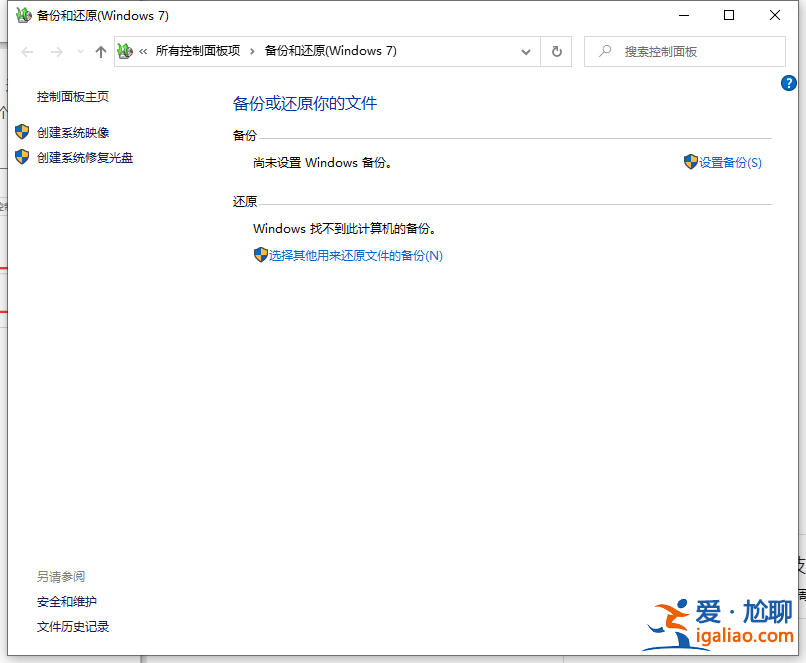Click the UAC shield beside 设置备份
This screenshot has height=663, width=806.
tap(691, 162)
